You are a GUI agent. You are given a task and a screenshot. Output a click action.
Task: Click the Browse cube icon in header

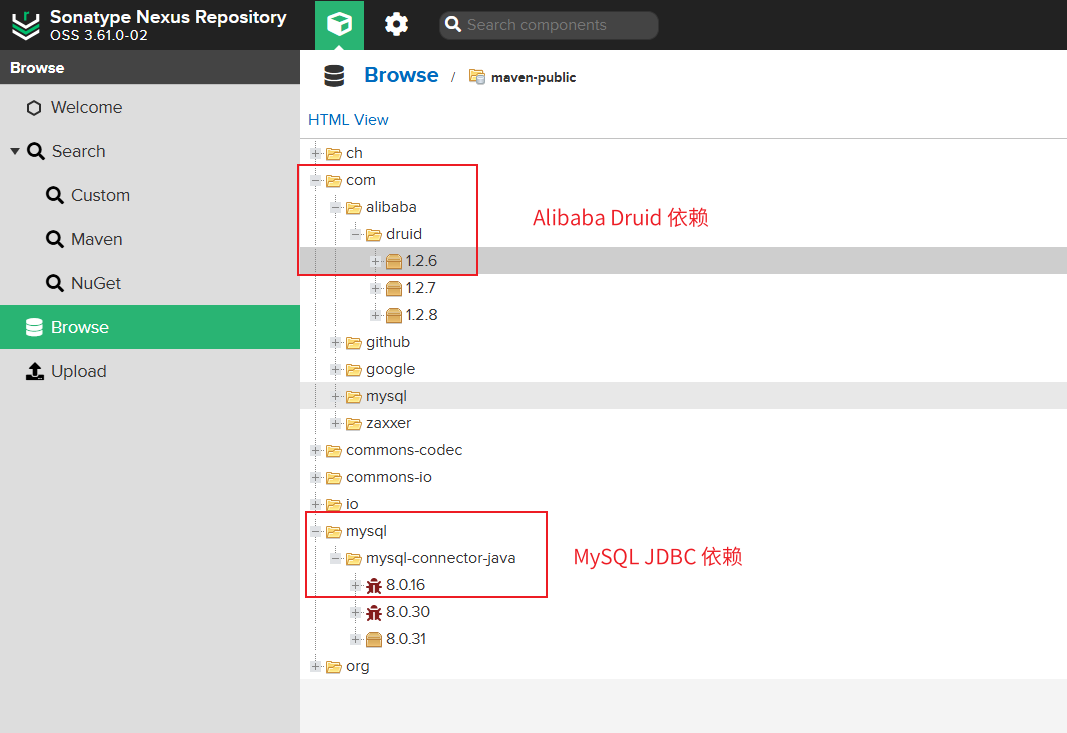pyautogui.click(x=339, y=24)
